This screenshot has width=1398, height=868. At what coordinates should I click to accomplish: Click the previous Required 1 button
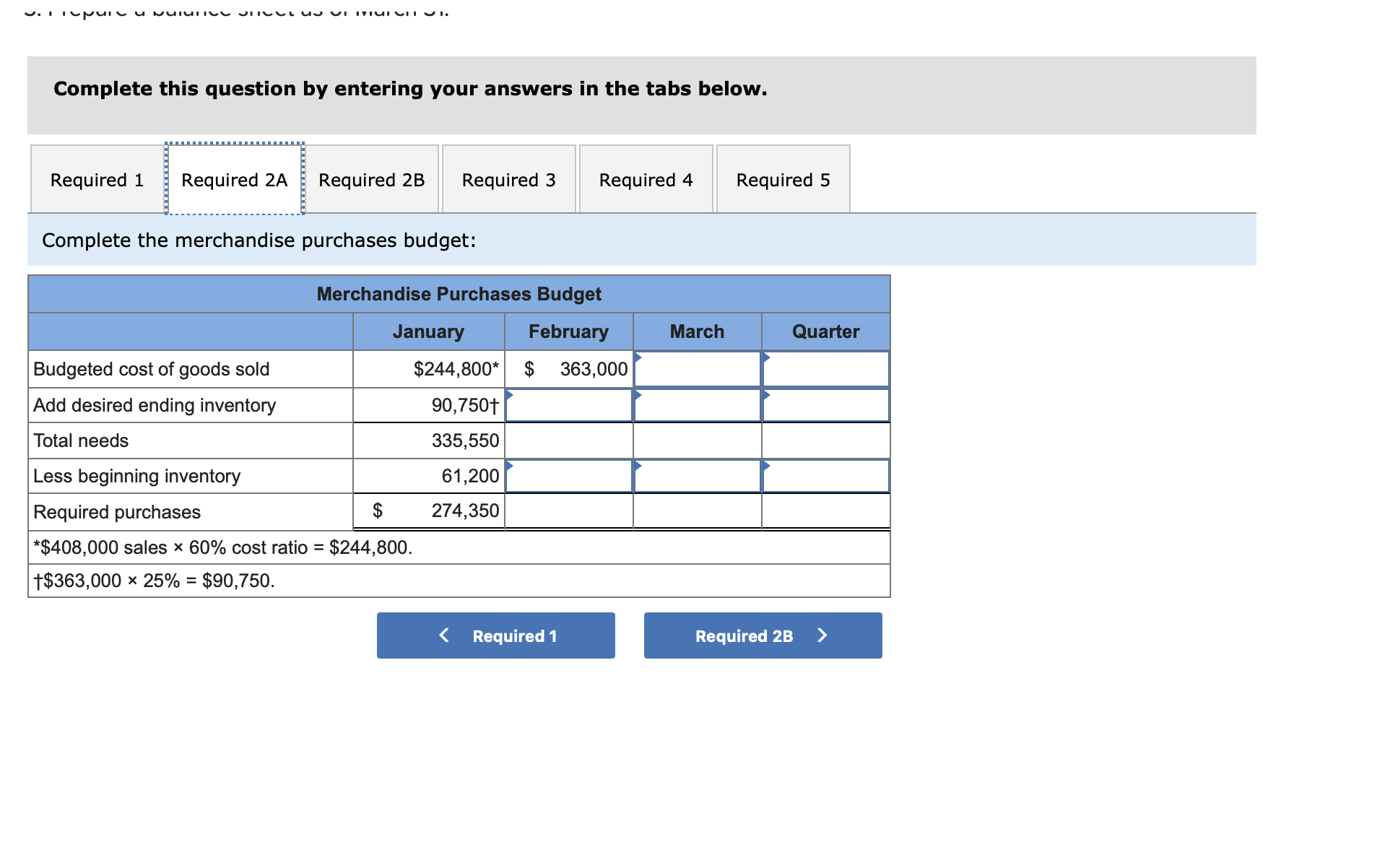(496, 635)
